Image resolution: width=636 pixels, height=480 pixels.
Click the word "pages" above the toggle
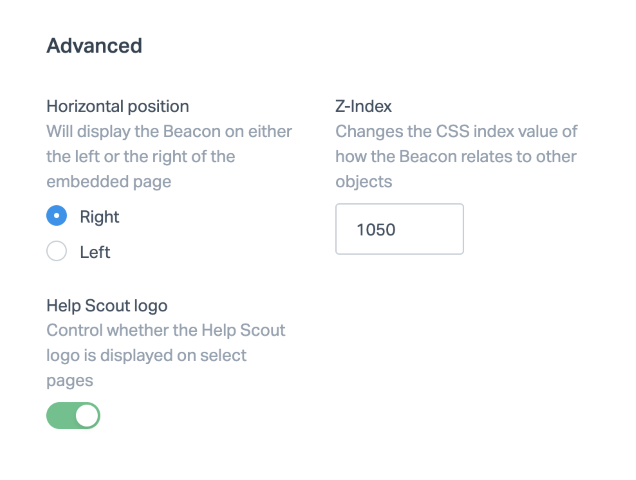point(70,380)
